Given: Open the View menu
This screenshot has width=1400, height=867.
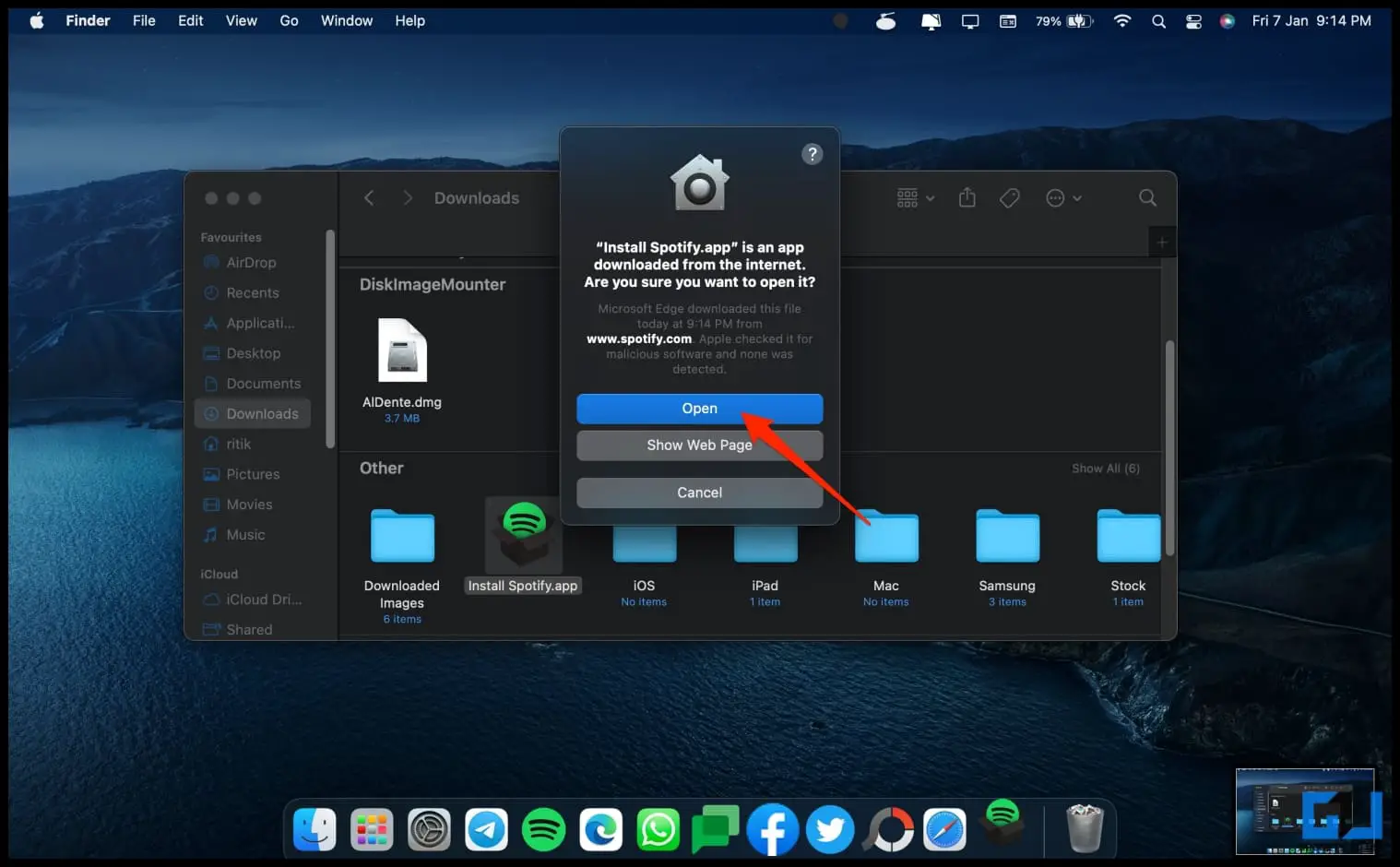Looking at the screenshot, I should tap(242, 20).
